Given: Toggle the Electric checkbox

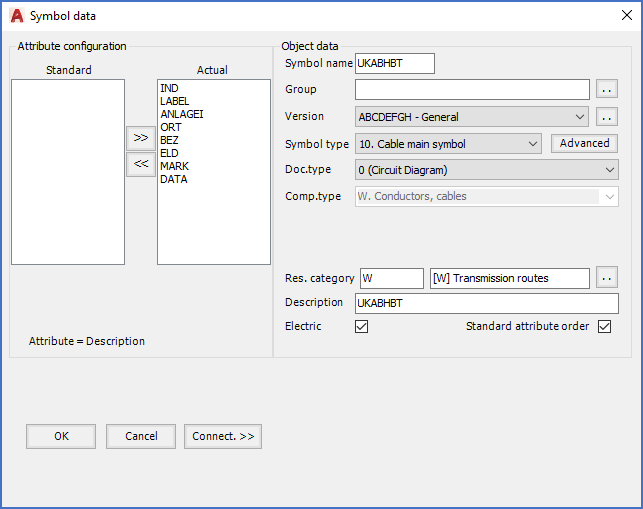Looking at the screenshot, I should pyautogui.click(x=362, y=327).
